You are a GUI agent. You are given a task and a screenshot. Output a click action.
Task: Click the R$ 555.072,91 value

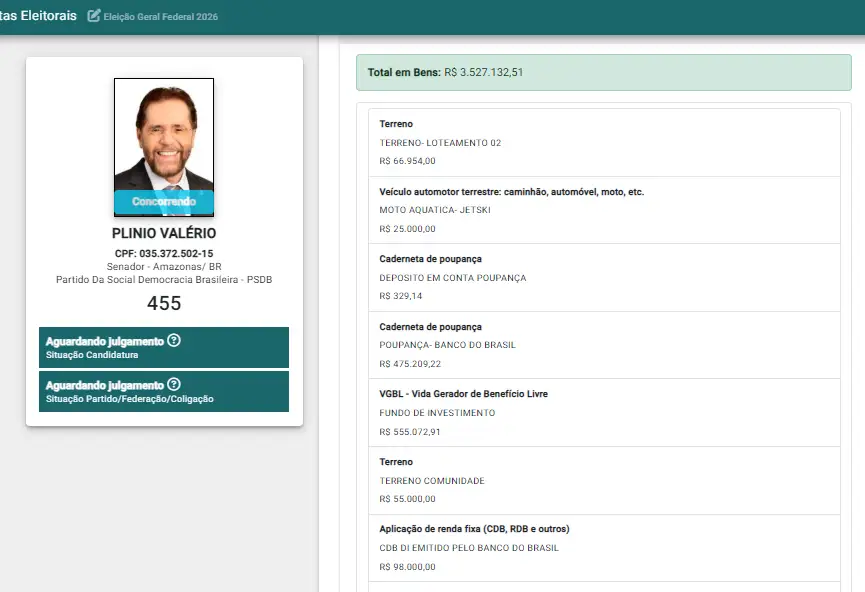[x=410, y=432]
